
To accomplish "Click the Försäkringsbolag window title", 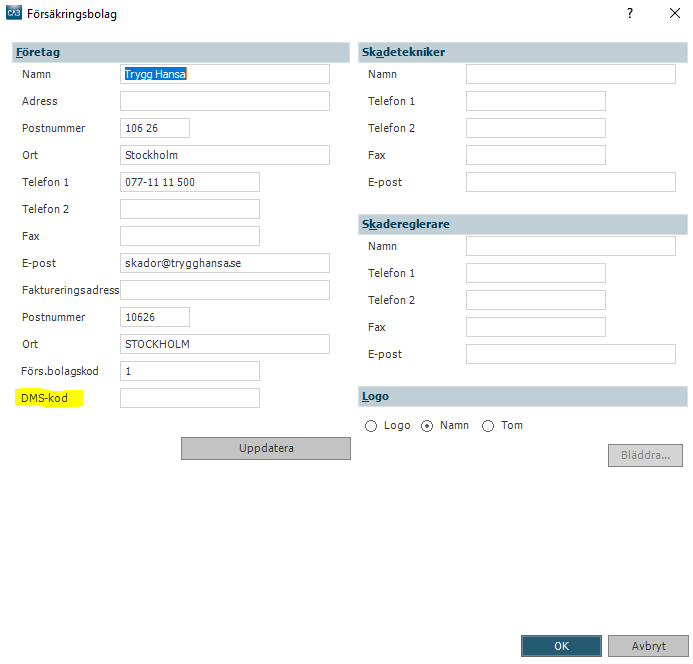I will 72,14.
